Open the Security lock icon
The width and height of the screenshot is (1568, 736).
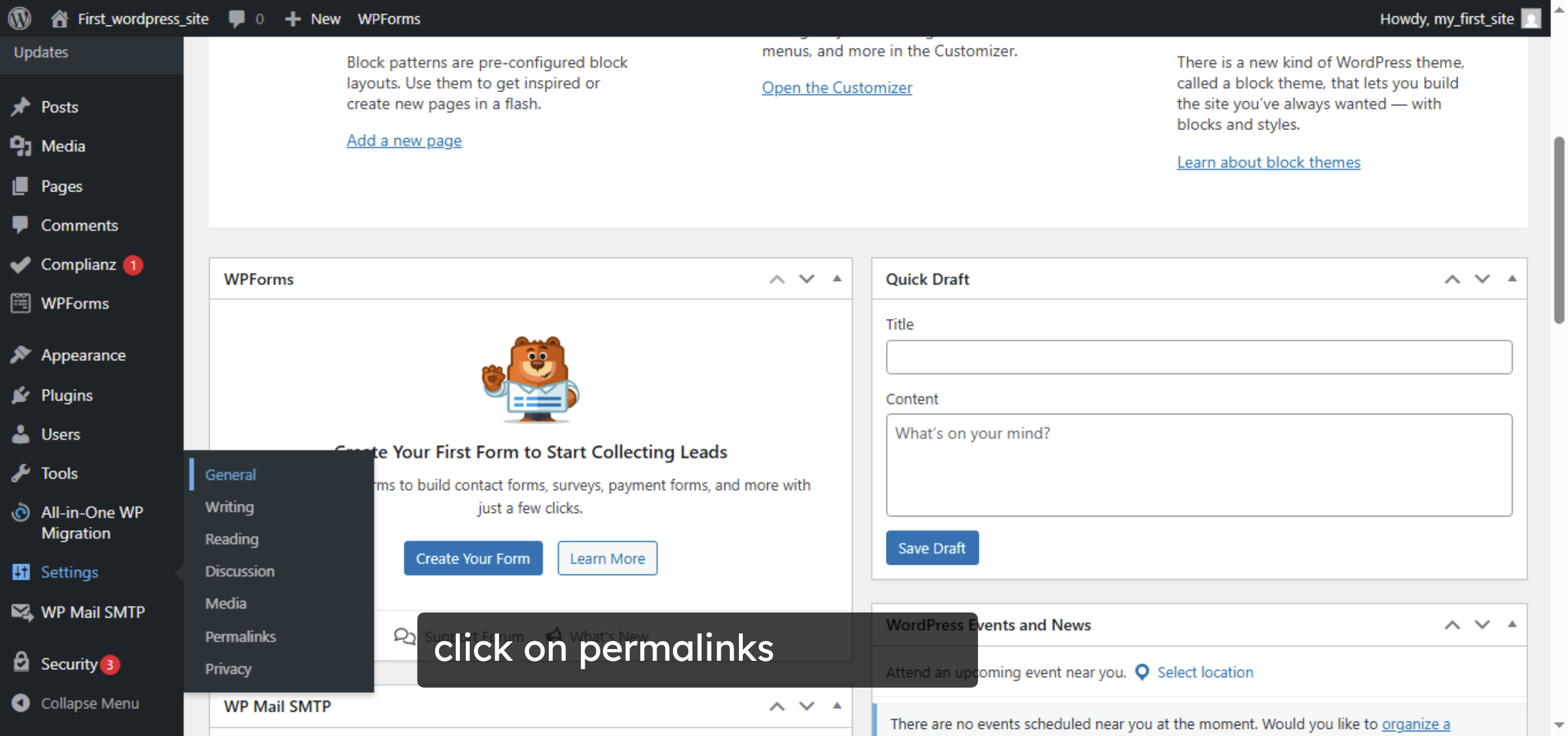point(22,663)
